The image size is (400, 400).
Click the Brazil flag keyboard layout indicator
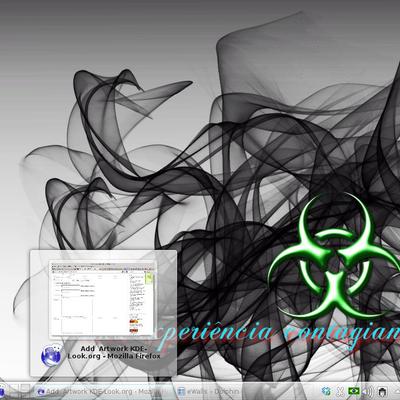pos(354,391)
